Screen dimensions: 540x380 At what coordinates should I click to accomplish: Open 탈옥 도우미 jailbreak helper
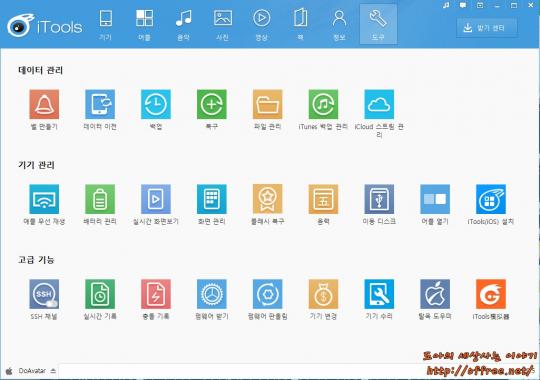435,294
